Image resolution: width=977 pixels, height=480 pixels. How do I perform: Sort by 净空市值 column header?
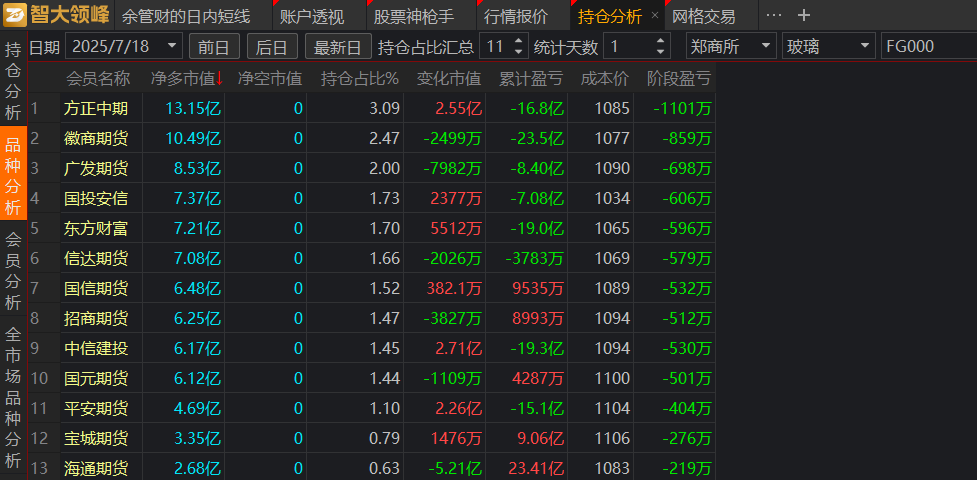[x=270, y=79]
